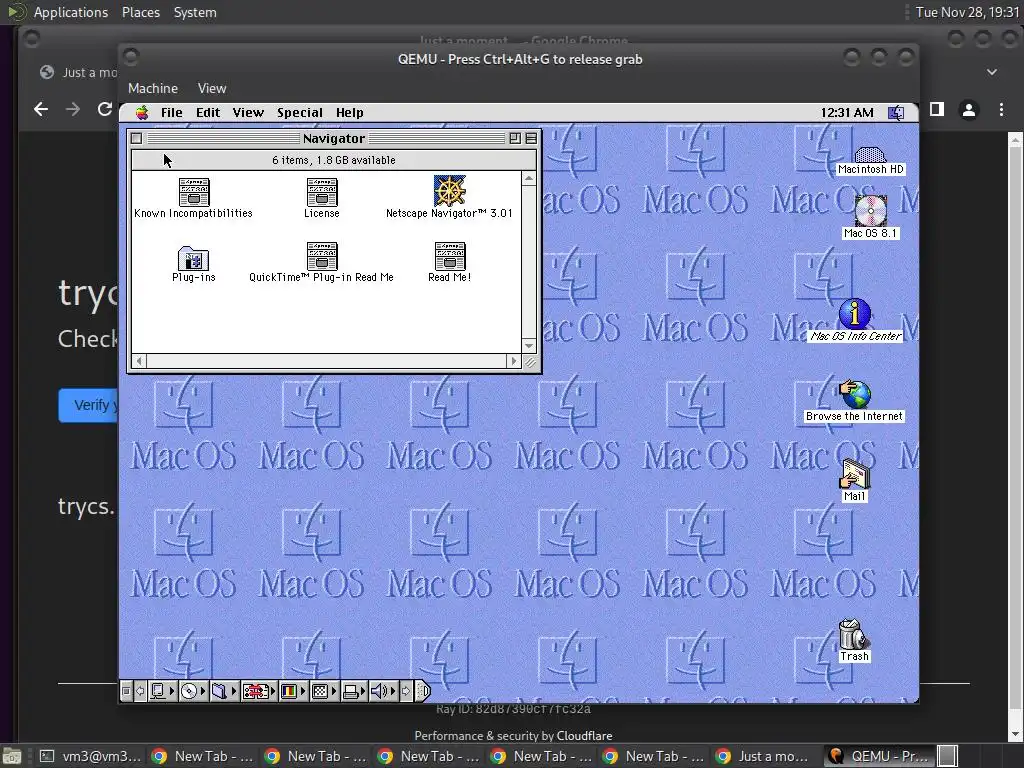The height and width of the screenshot is (768, 1024).
Task: Open the Mail desktop icon
Action: point(855,474)
